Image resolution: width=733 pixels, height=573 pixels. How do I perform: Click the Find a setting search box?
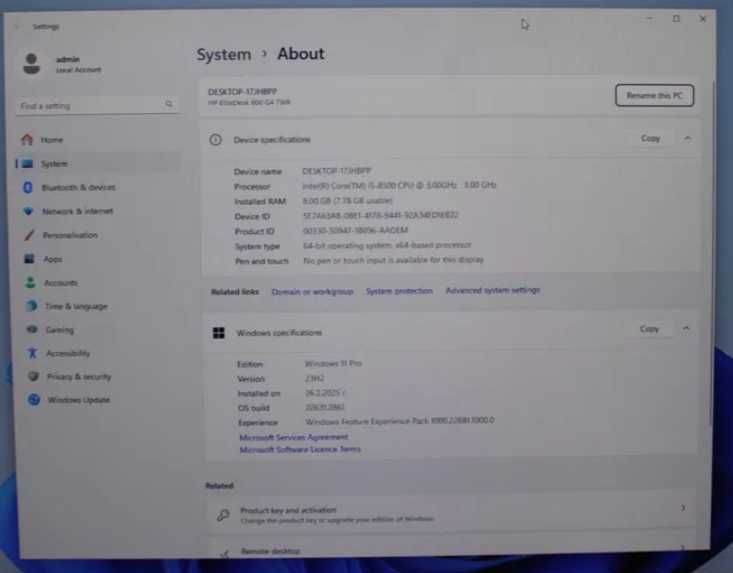click(97, 105)
